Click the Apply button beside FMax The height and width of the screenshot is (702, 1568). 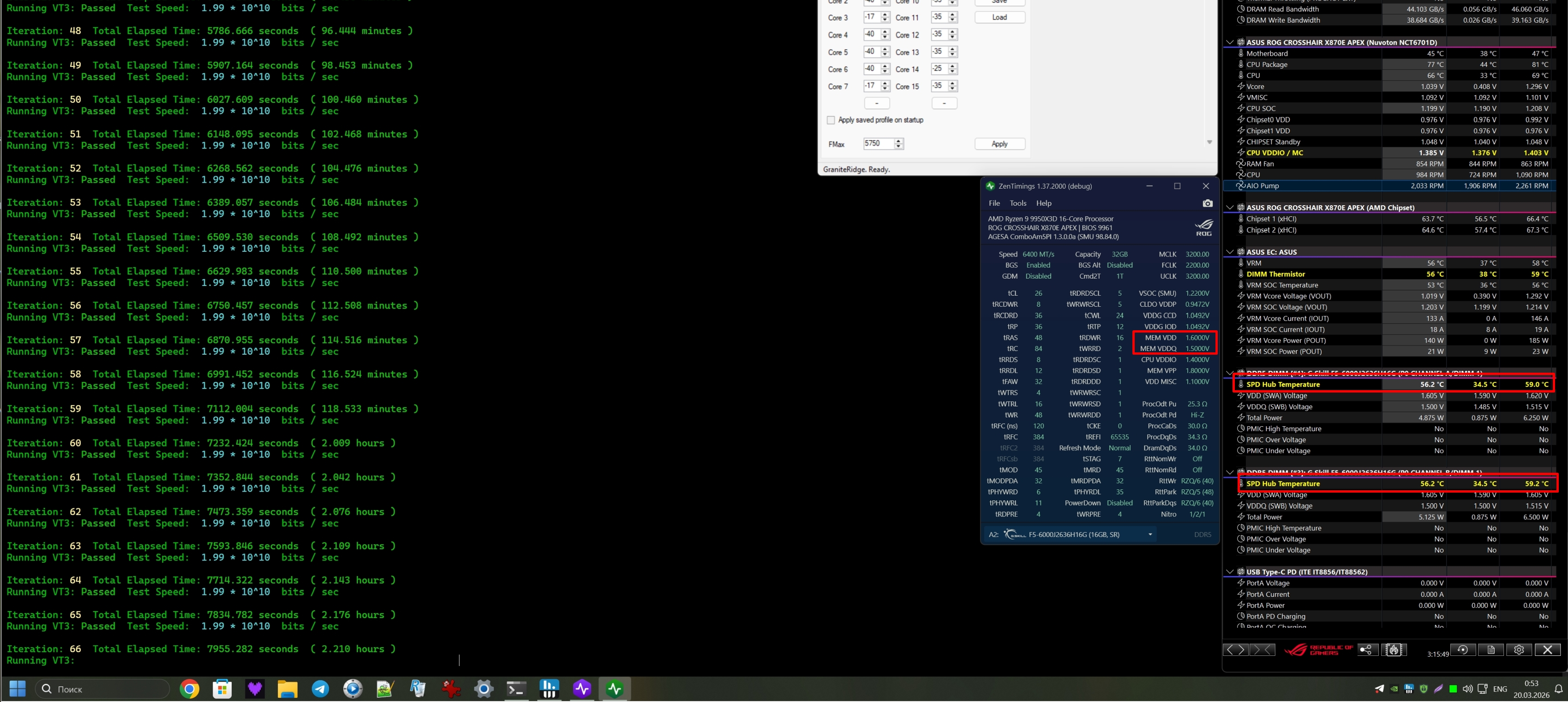click(x=999, y=144)
